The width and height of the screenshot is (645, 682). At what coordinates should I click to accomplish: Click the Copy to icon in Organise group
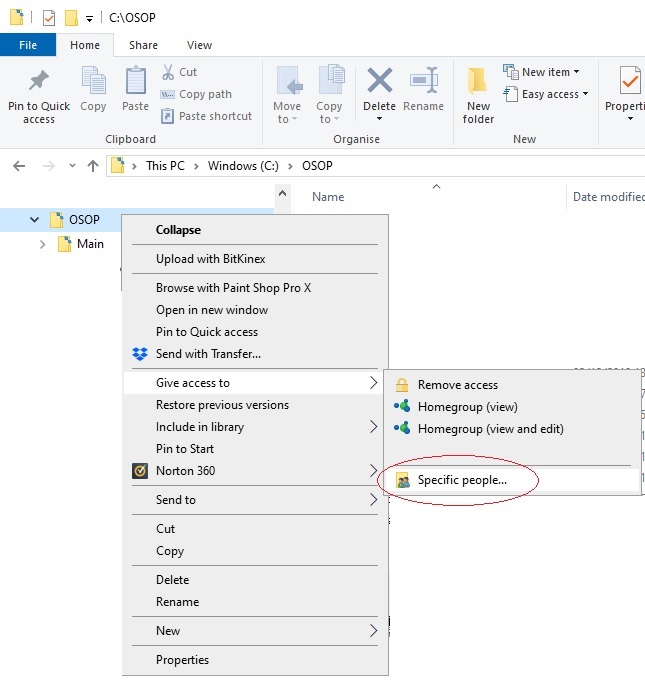(331, 79)
